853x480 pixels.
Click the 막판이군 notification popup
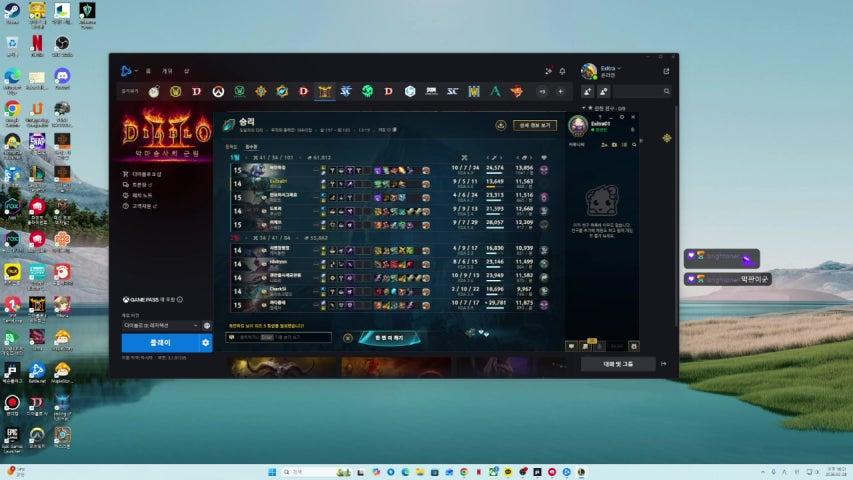pyautogui.click(x=727, y=279)
